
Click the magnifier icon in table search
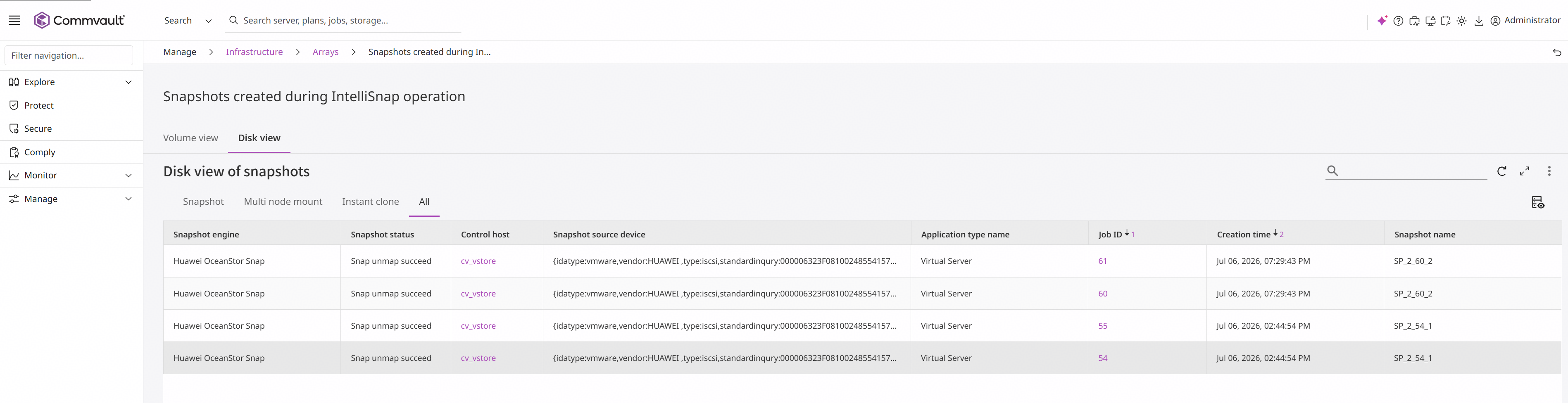coord(1332,171)
